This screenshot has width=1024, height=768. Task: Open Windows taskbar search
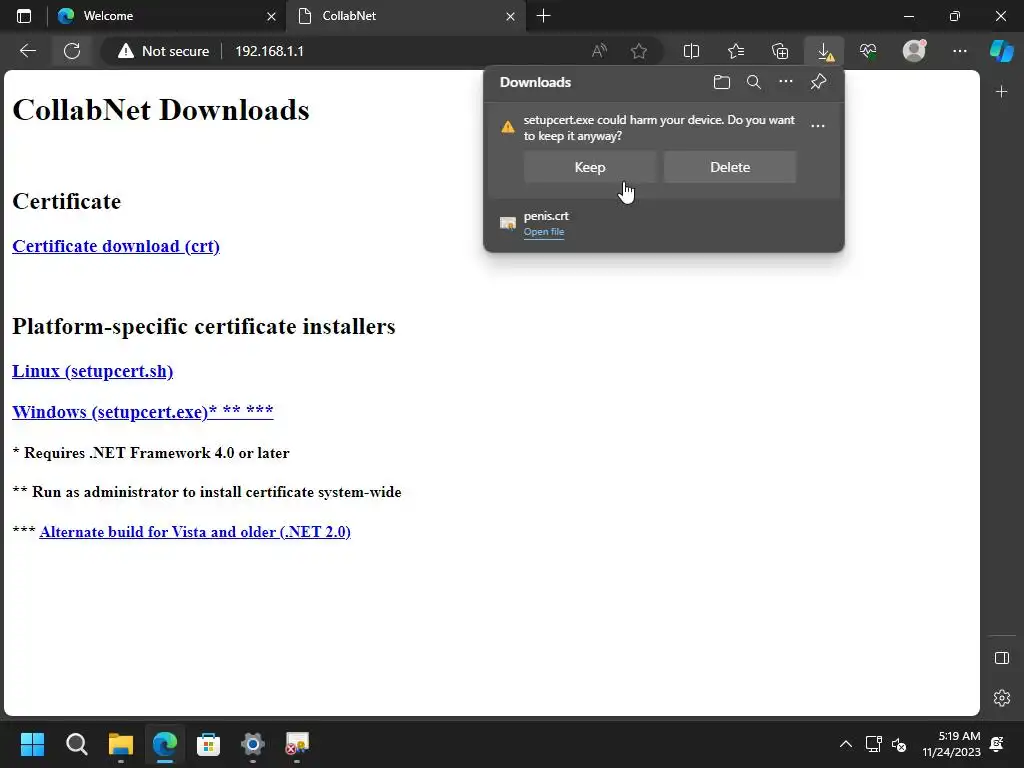point(76,744)
